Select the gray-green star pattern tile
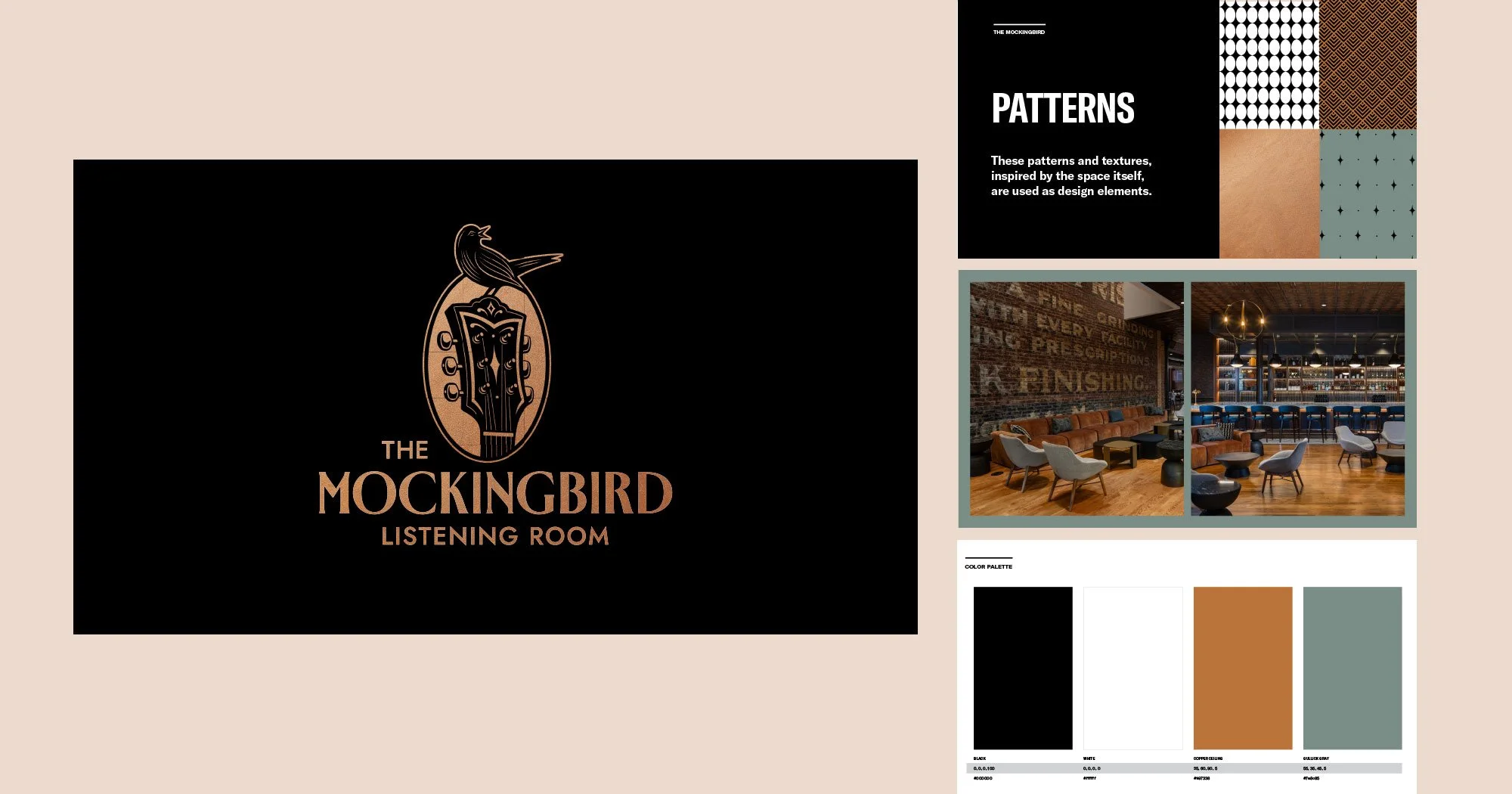Image resolution: width=1512 pixels, height=794 pixels. point(1368,194)
